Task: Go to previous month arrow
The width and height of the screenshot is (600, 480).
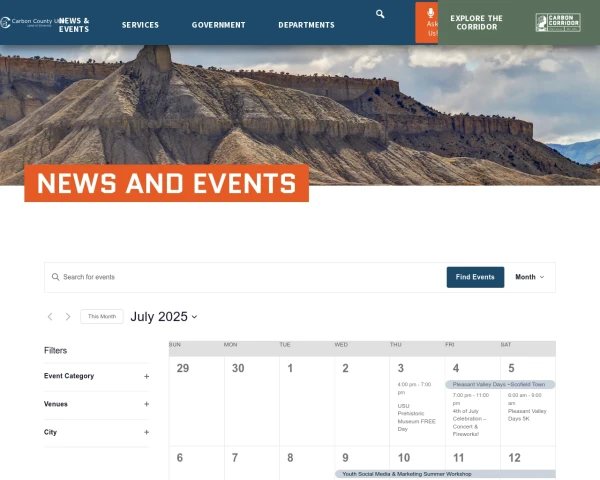Action: click(50, 317)
